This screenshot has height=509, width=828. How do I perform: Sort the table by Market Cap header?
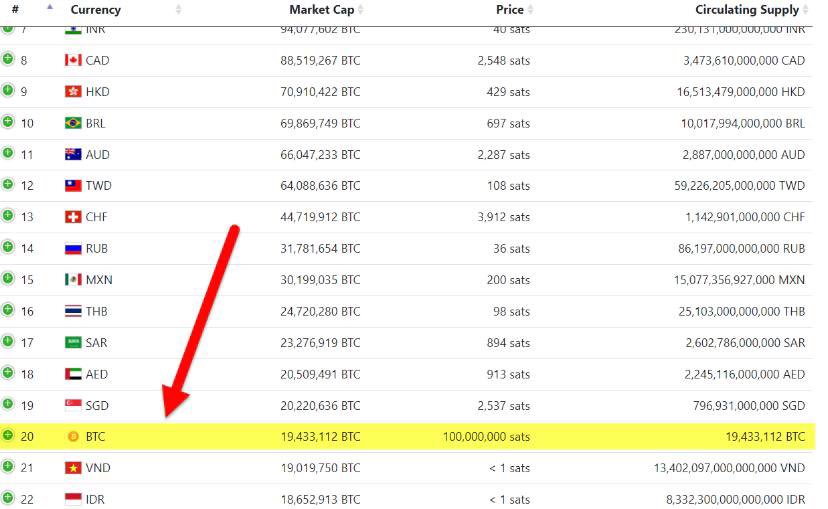(322, 10)
